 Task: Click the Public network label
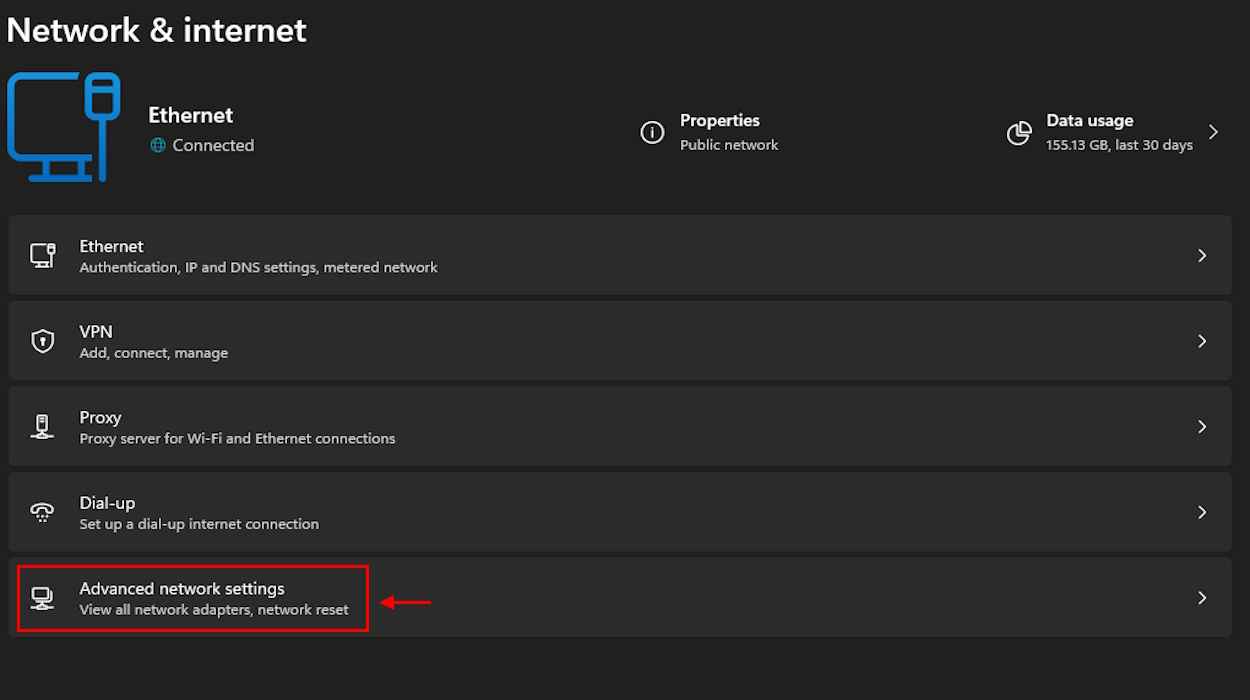(x=729, y=144)
